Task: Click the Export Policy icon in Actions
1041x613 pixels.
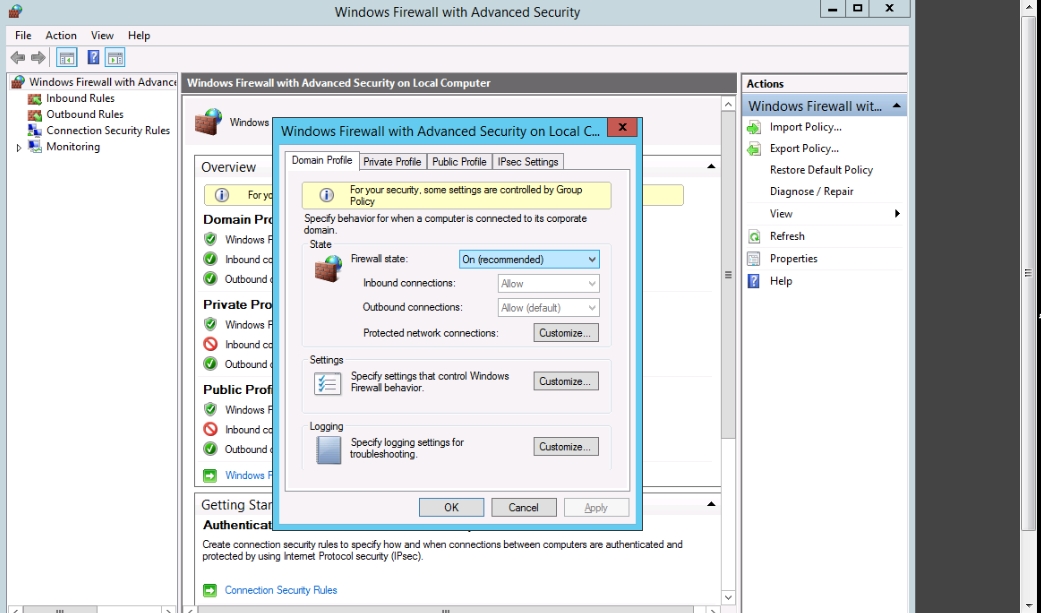Action: point(754,149)
